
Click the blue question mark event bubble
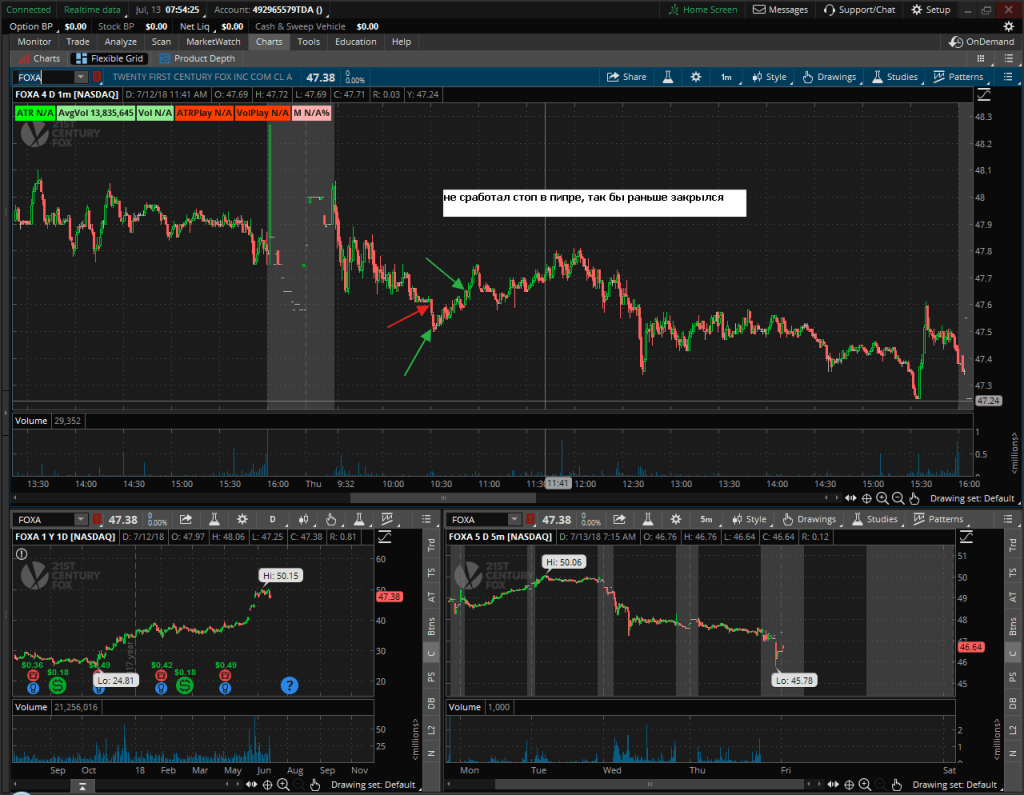pos(289,685)
